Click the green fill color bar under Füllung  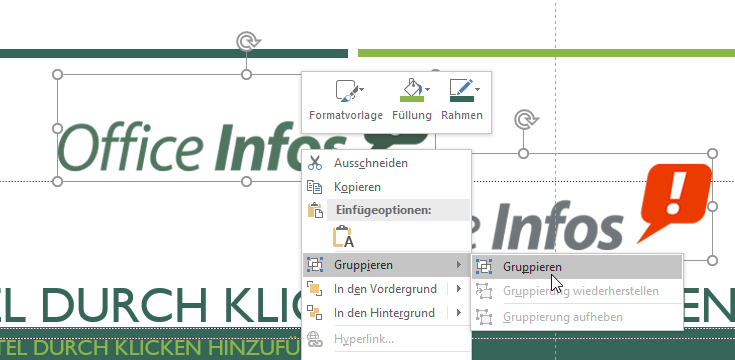[x=412, y=99]
